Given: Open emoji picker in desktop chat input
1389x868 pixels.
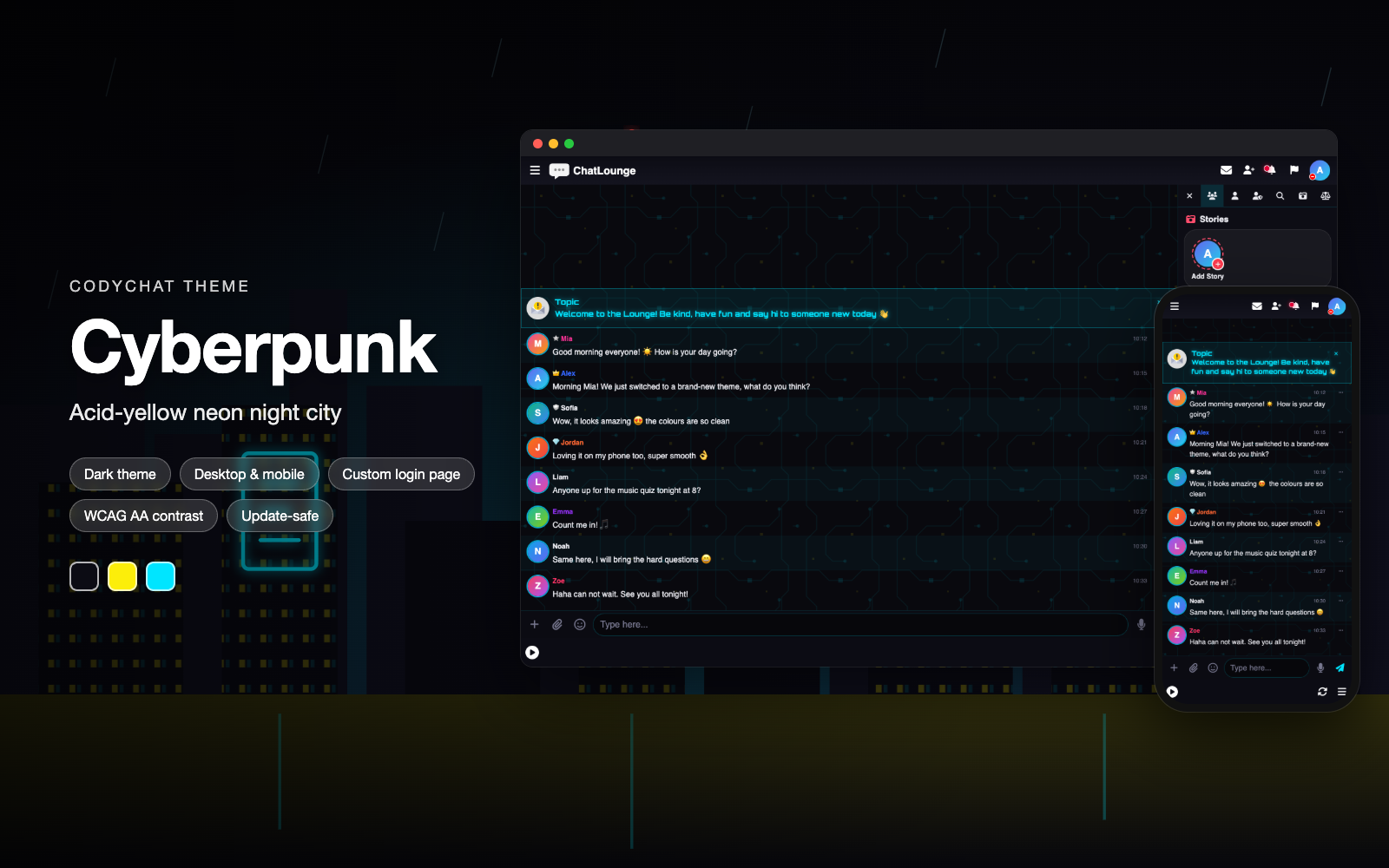Looking at the screenshot, I should pyautogui.click(x=580, y=624).
